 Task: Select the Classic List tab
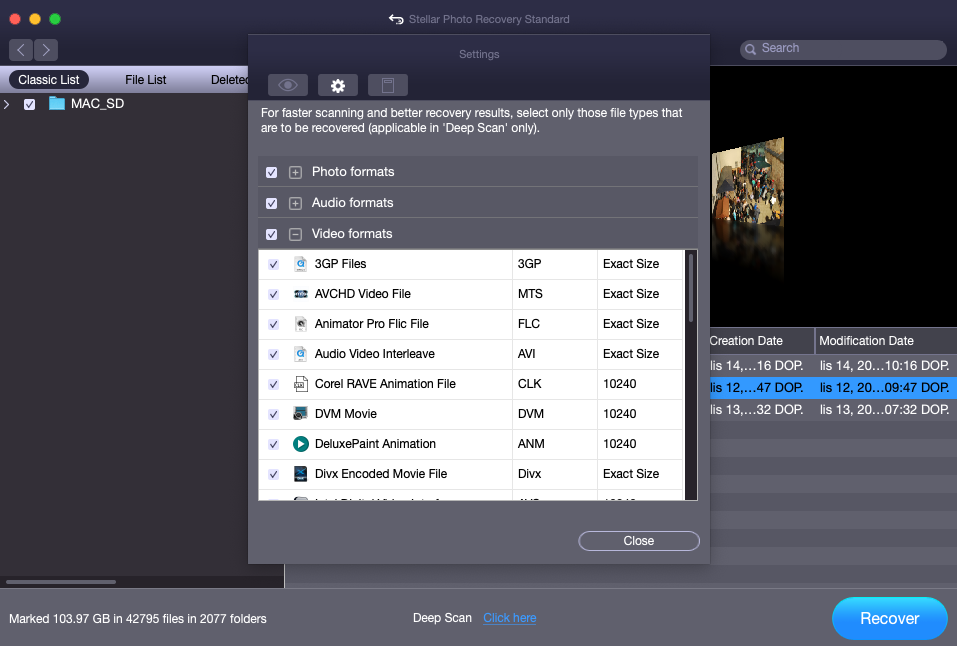point(49,80)
